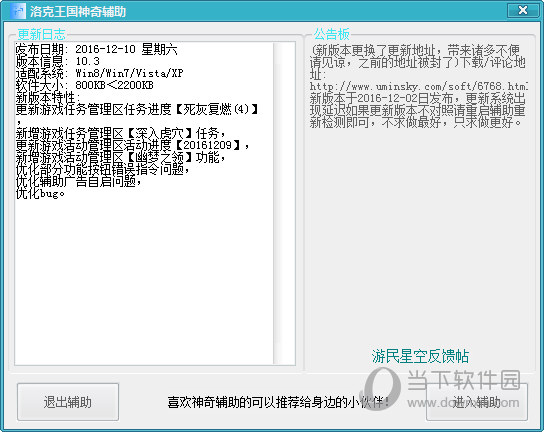
Task: Close the 洛克王国神奇辅助 window
Action: click(x=523, y=10)
